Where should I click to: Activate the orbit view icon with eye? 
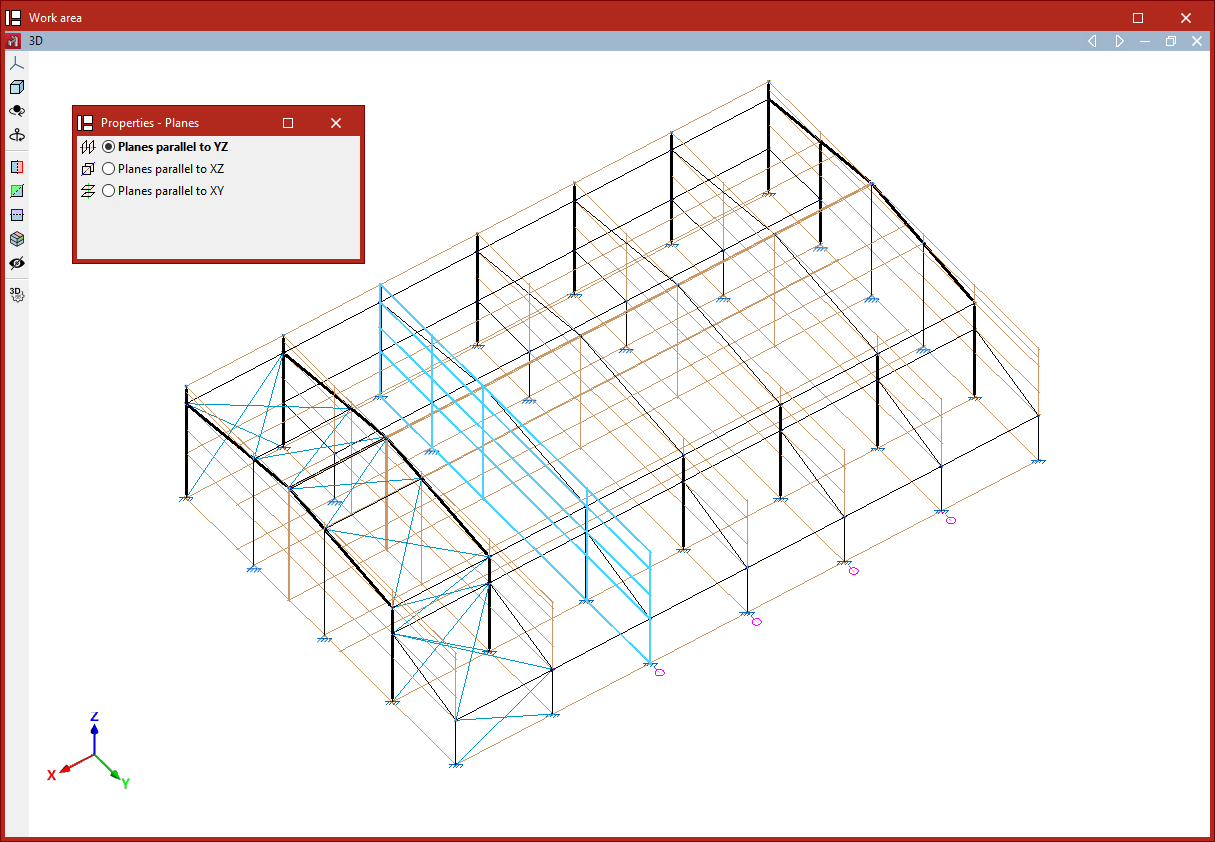(x=16, y=111)
